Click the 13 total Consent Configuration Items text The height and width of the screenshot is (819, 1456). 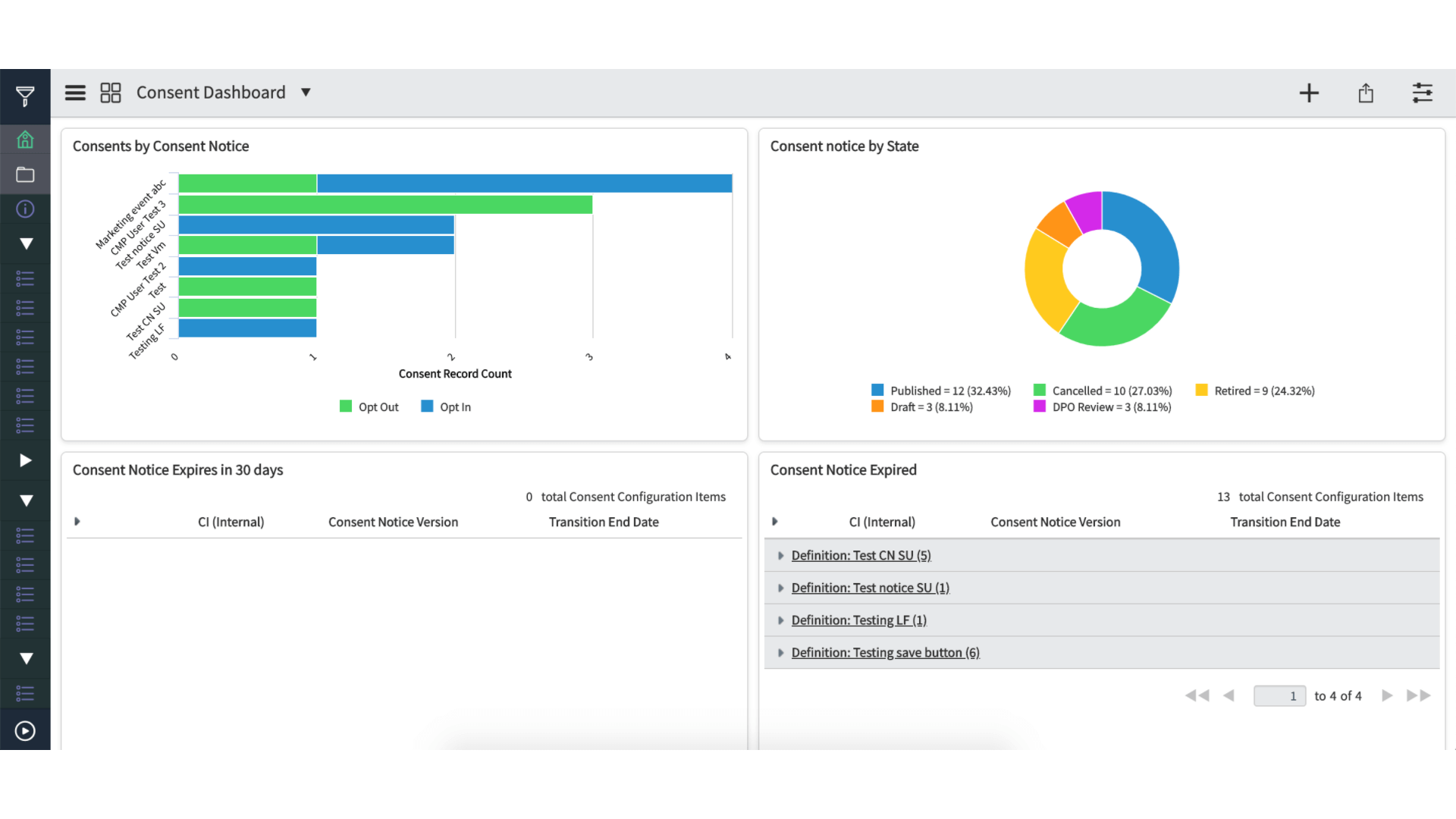[1320, 497]
